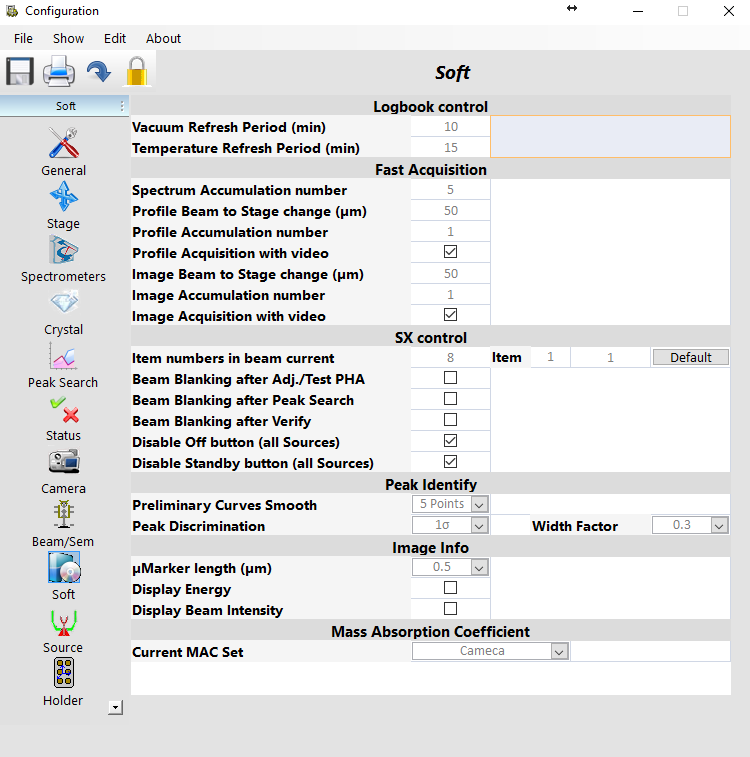Expand the Current MAC Set dropdown
Screen dimensions: 750x757
tap(559, 651)
